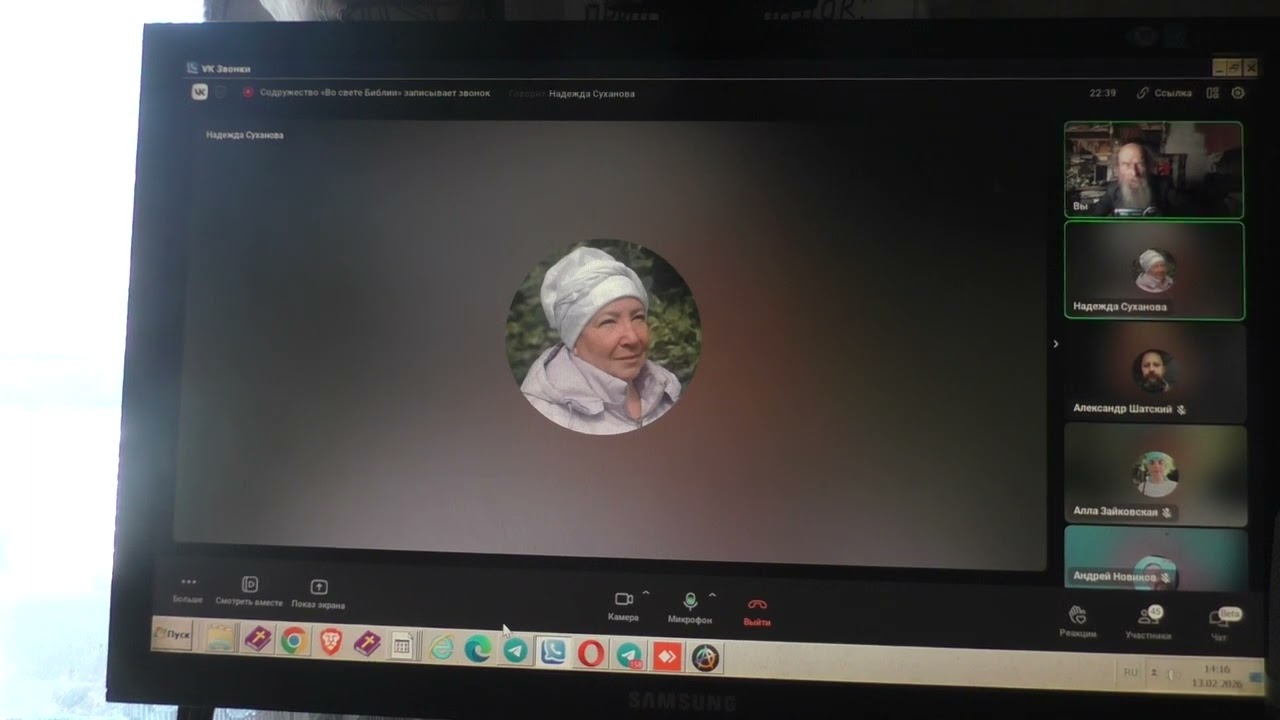Switch RU keyboard language indicator
Viewport: 1280px width, 720px height.
point(1130,673)
